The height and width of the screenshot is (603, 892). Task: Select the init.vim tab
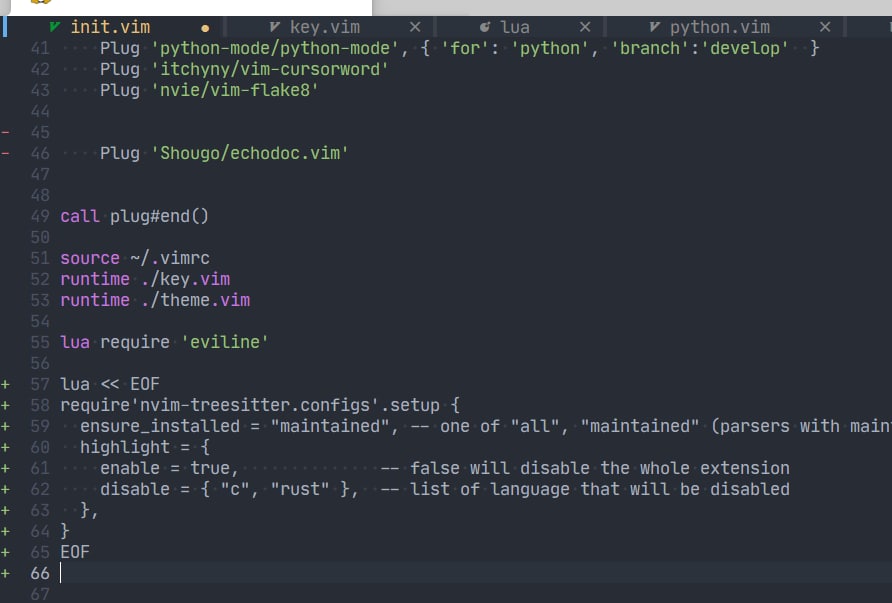point(110,27)
